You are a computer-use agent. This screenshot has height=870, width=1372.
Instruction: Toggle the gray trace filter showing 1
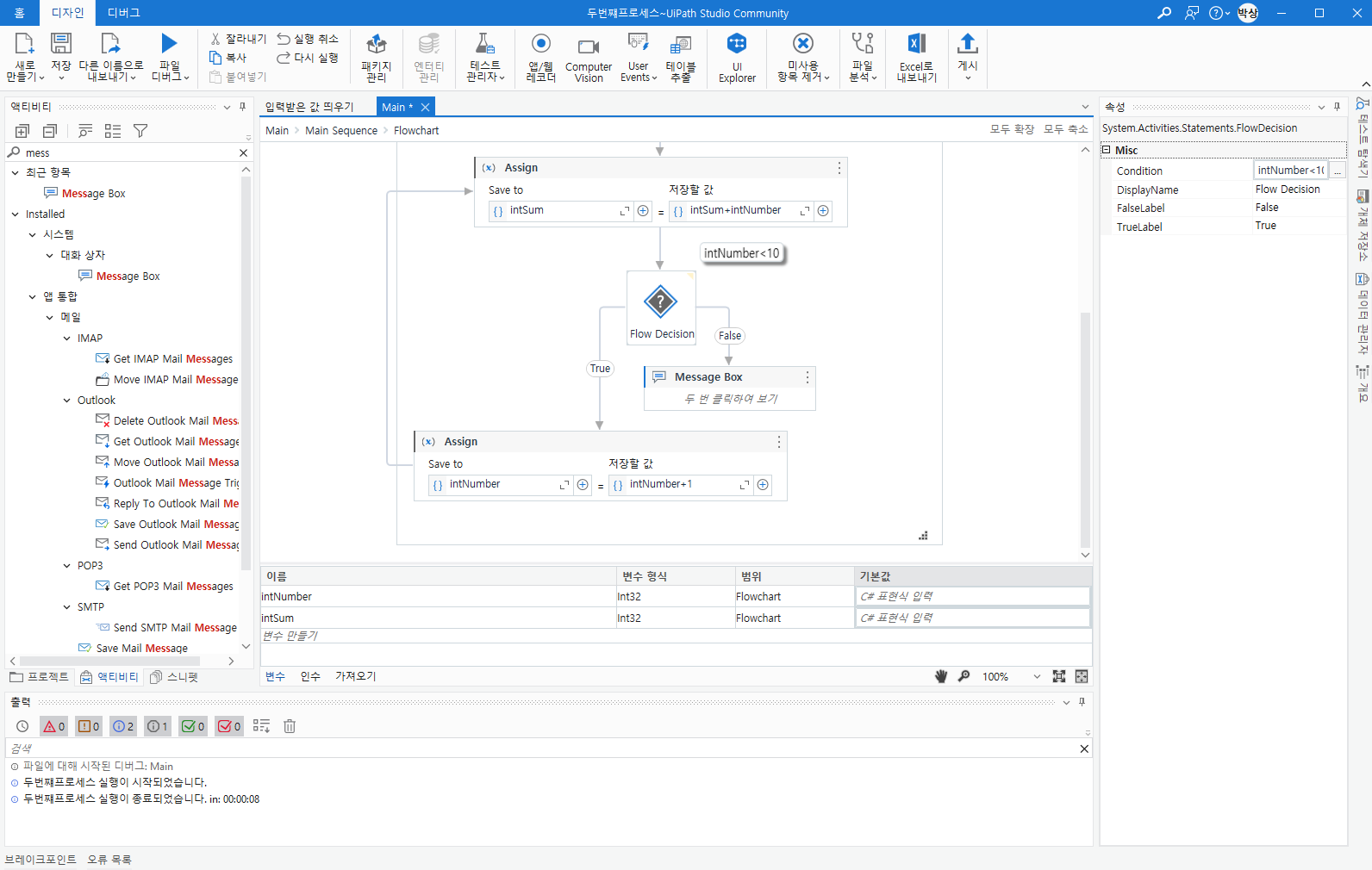click(x=158, y=726)
